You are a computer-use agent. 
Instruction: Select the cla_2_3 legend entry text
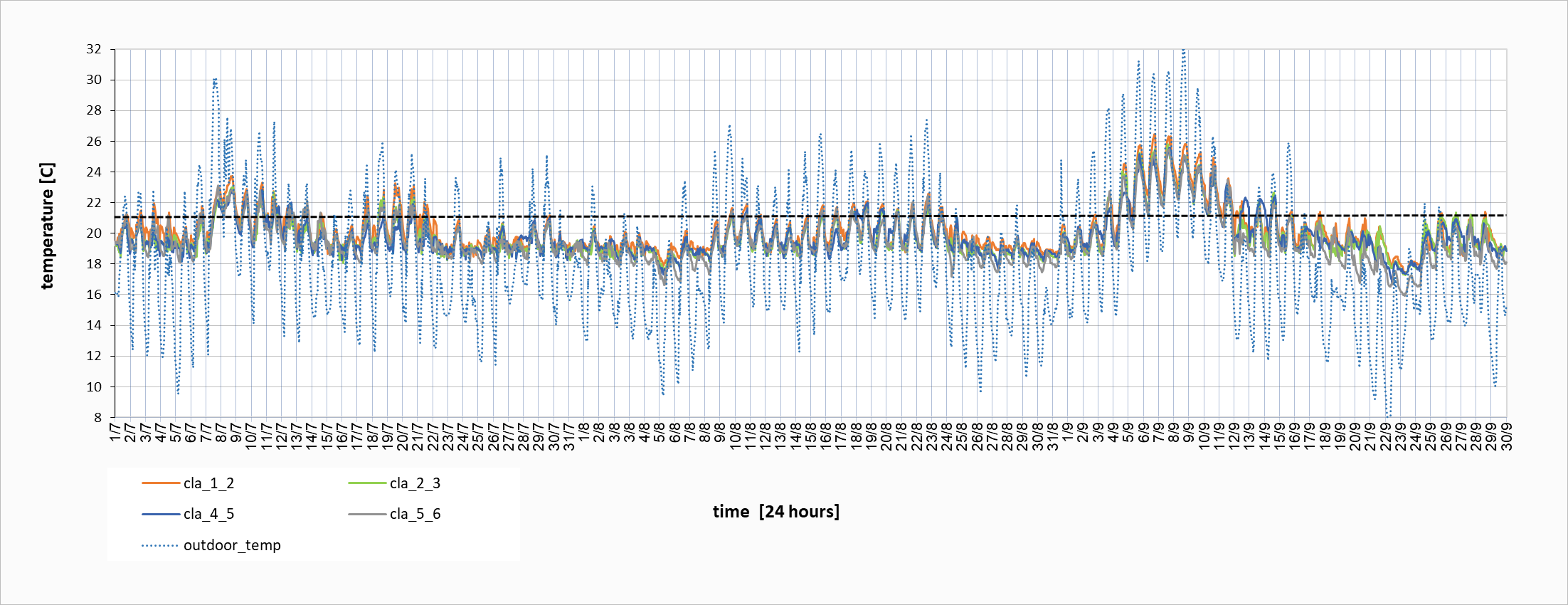415,483
